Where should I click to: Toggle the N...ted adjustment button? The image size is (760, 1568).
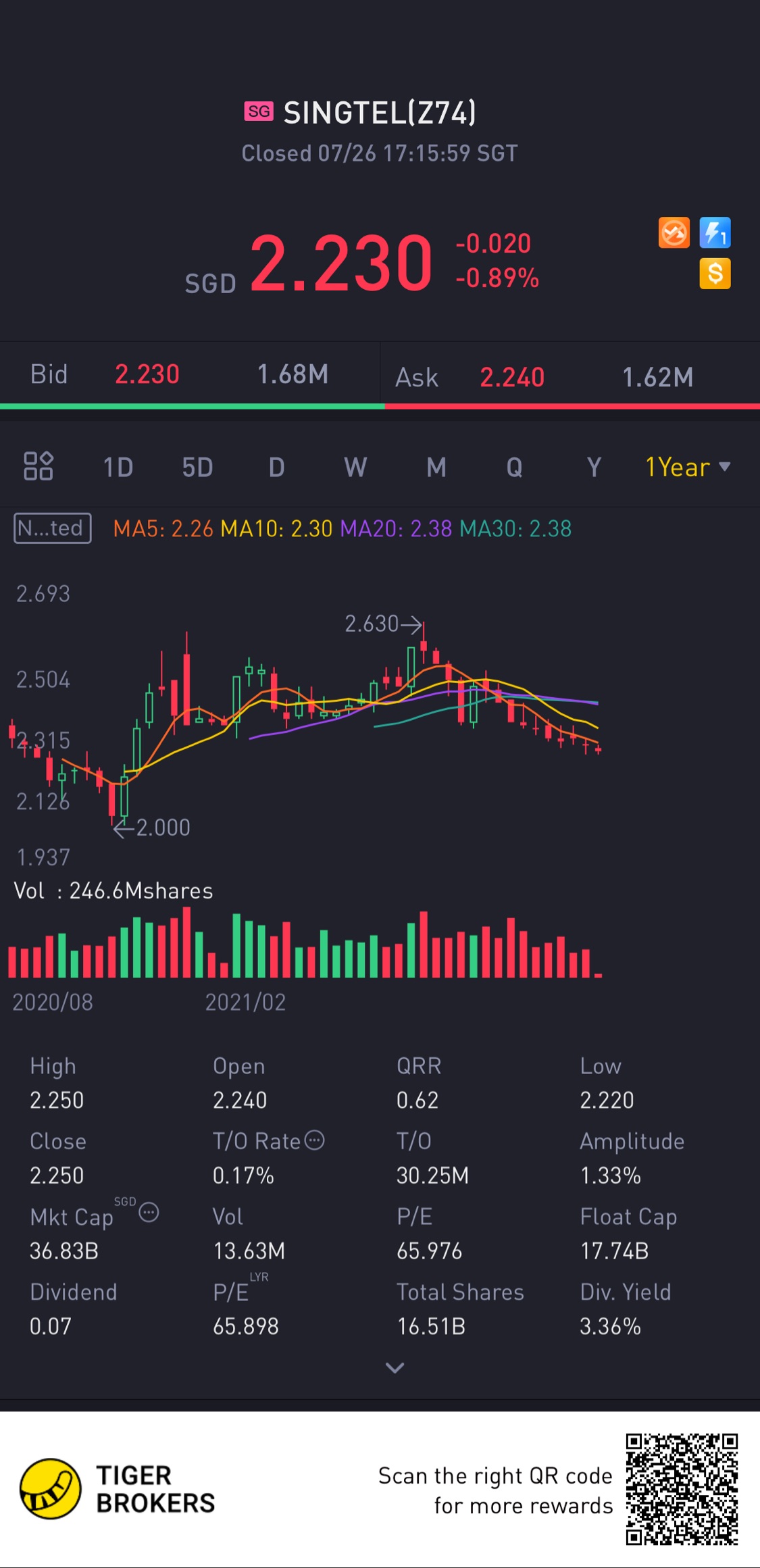tap(53, 528)
